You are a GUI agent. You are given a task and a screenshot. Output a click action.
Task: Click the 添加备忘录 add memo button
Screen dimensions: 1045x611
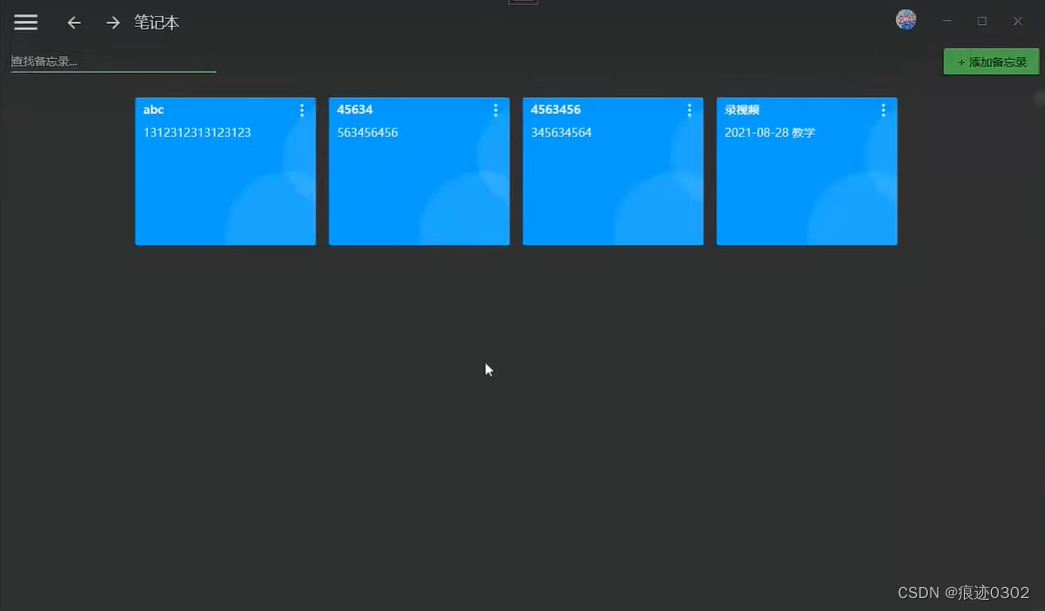[991, 61]
